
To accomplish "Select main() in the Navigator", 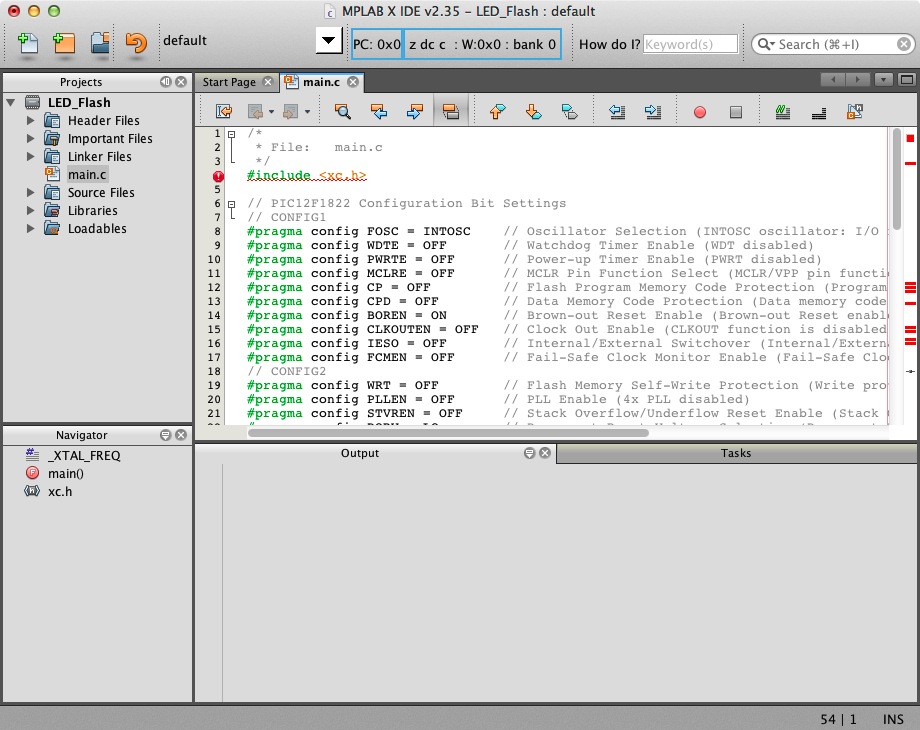I will pyautogui.click(x=66, y=474).
